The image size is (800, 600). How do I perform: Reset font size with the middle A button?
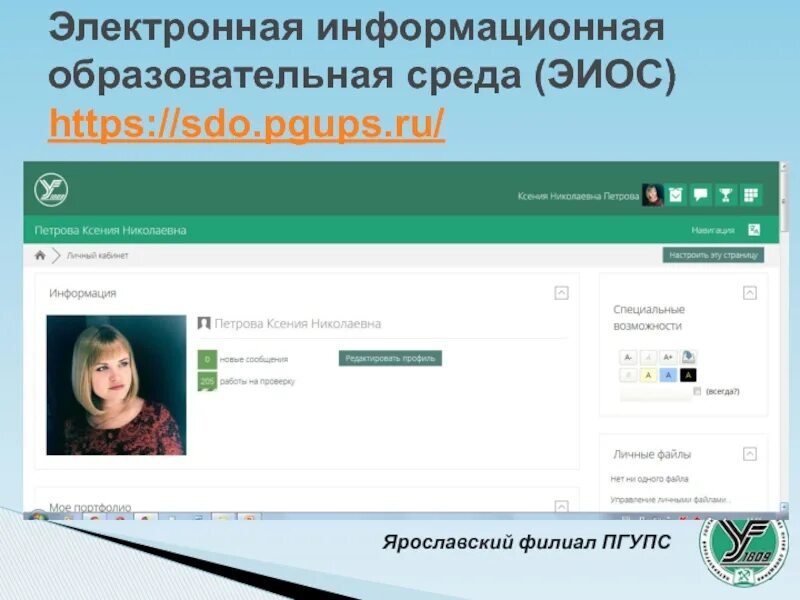click(648, 357)
